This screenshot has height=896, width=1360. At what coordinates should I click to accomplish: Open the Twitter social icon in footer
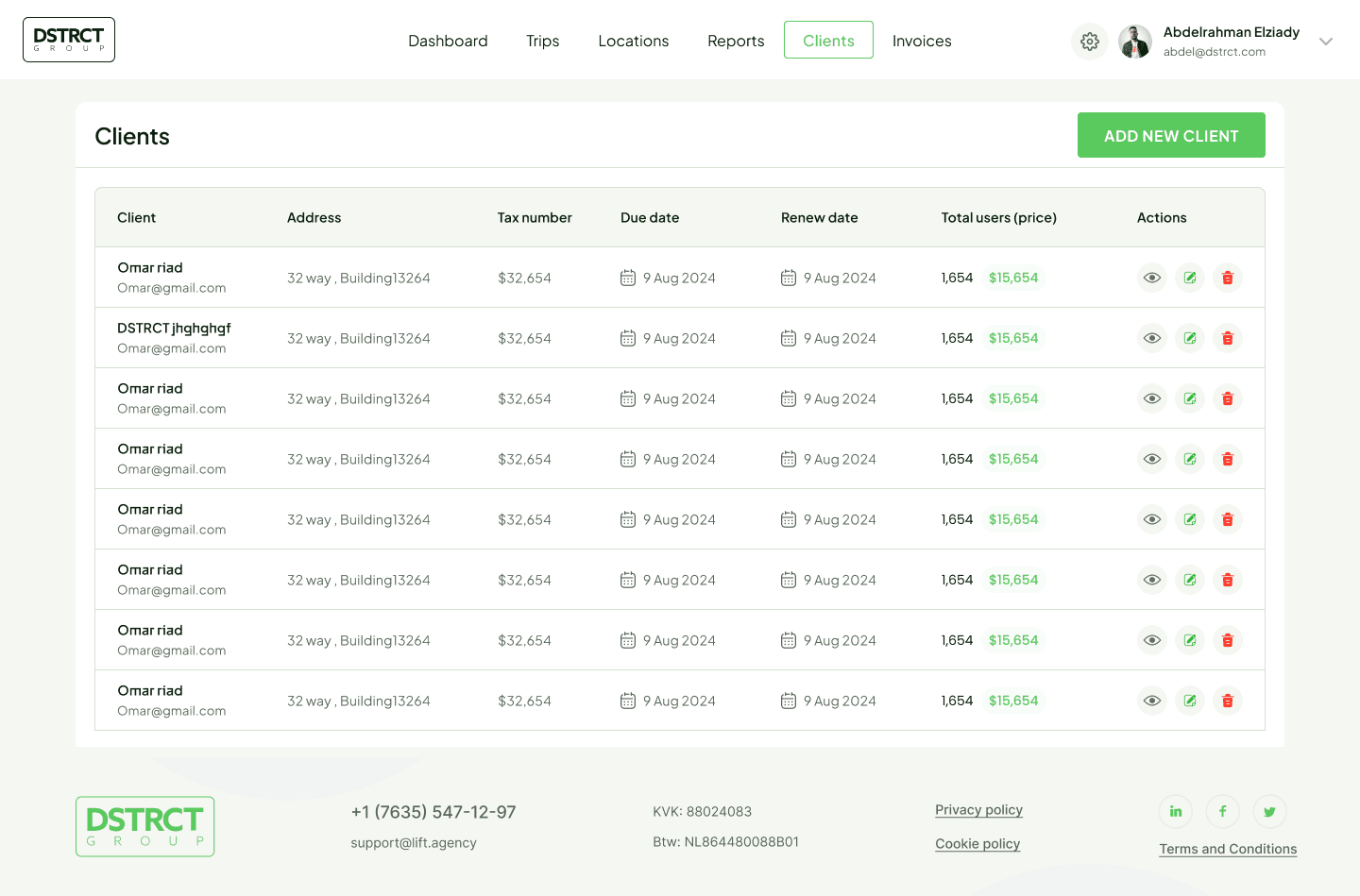1269,811
